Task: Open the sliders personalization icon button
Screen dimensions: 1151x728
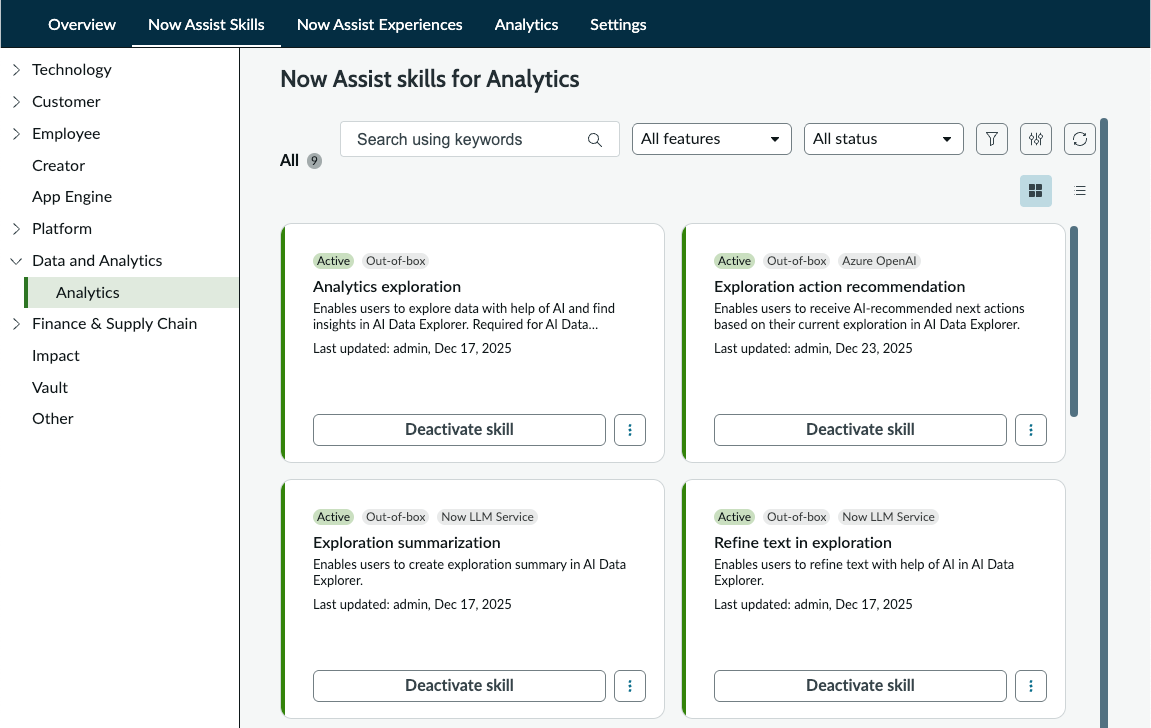Action: coord(1036,139)
